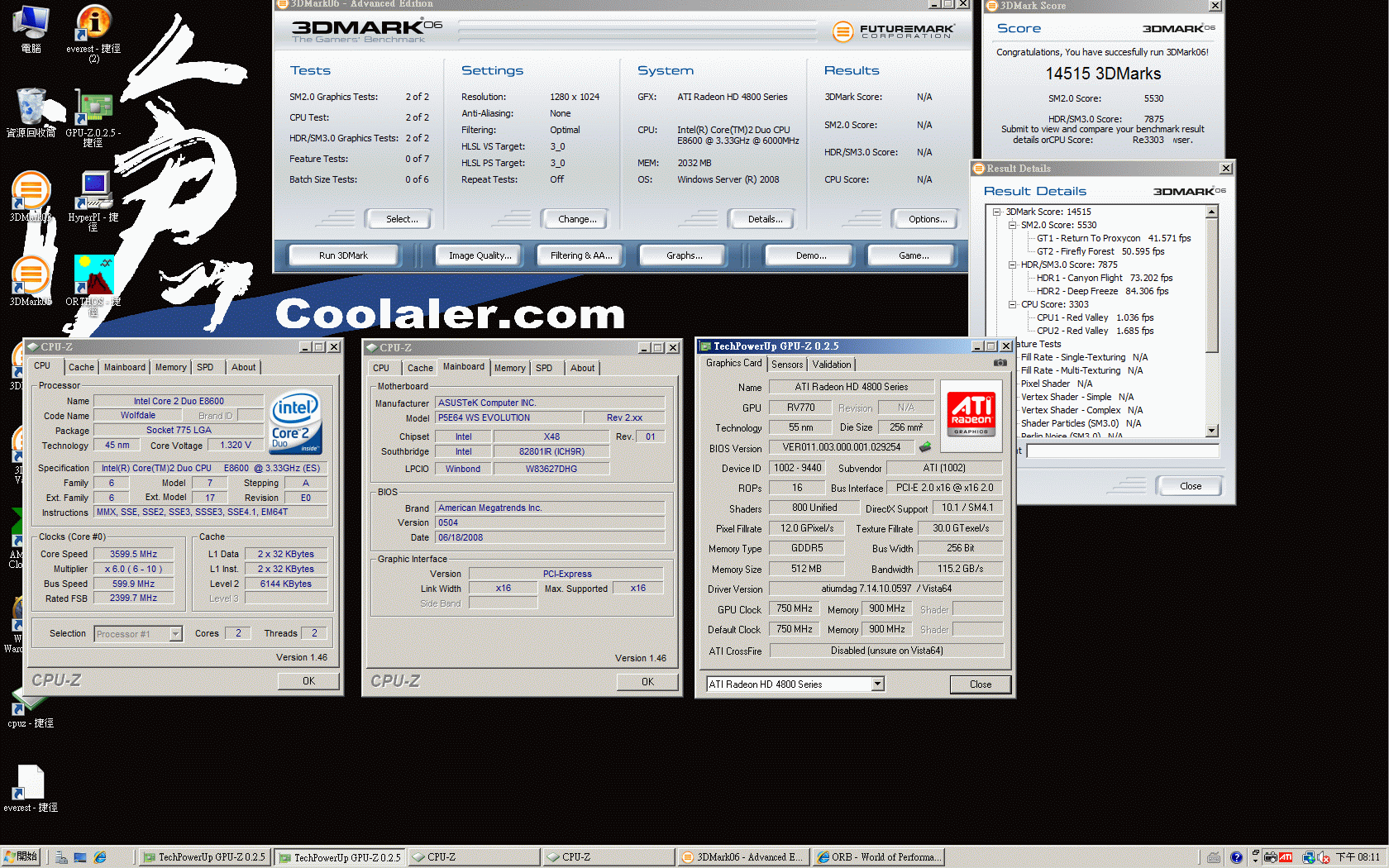Switch to Mainboard tab in left CPU-Z window
1389x868 pixels.
[125, 367]
